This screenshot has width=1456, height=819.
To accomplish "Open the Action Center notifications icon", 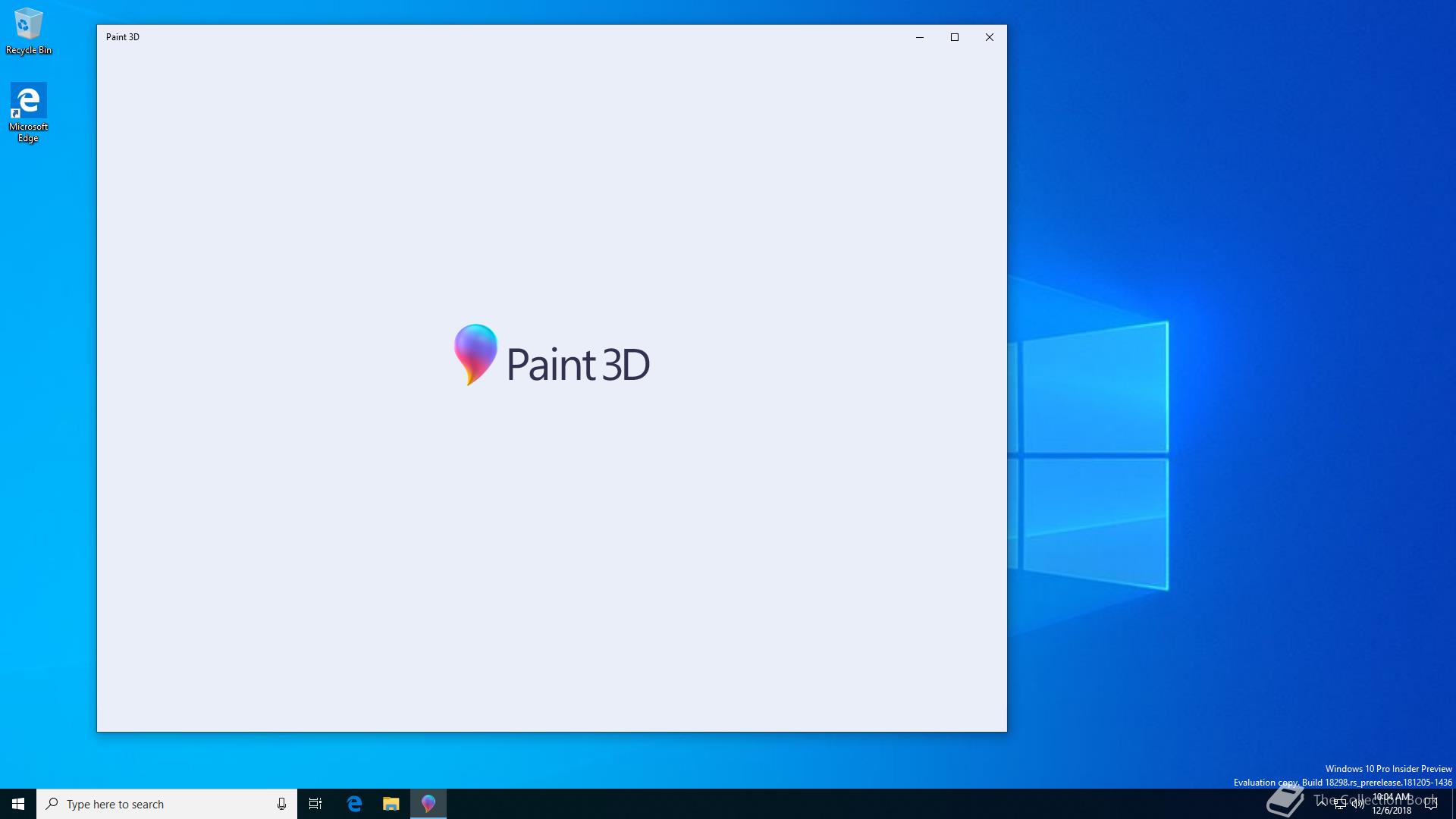I will tap(1431, 804).
